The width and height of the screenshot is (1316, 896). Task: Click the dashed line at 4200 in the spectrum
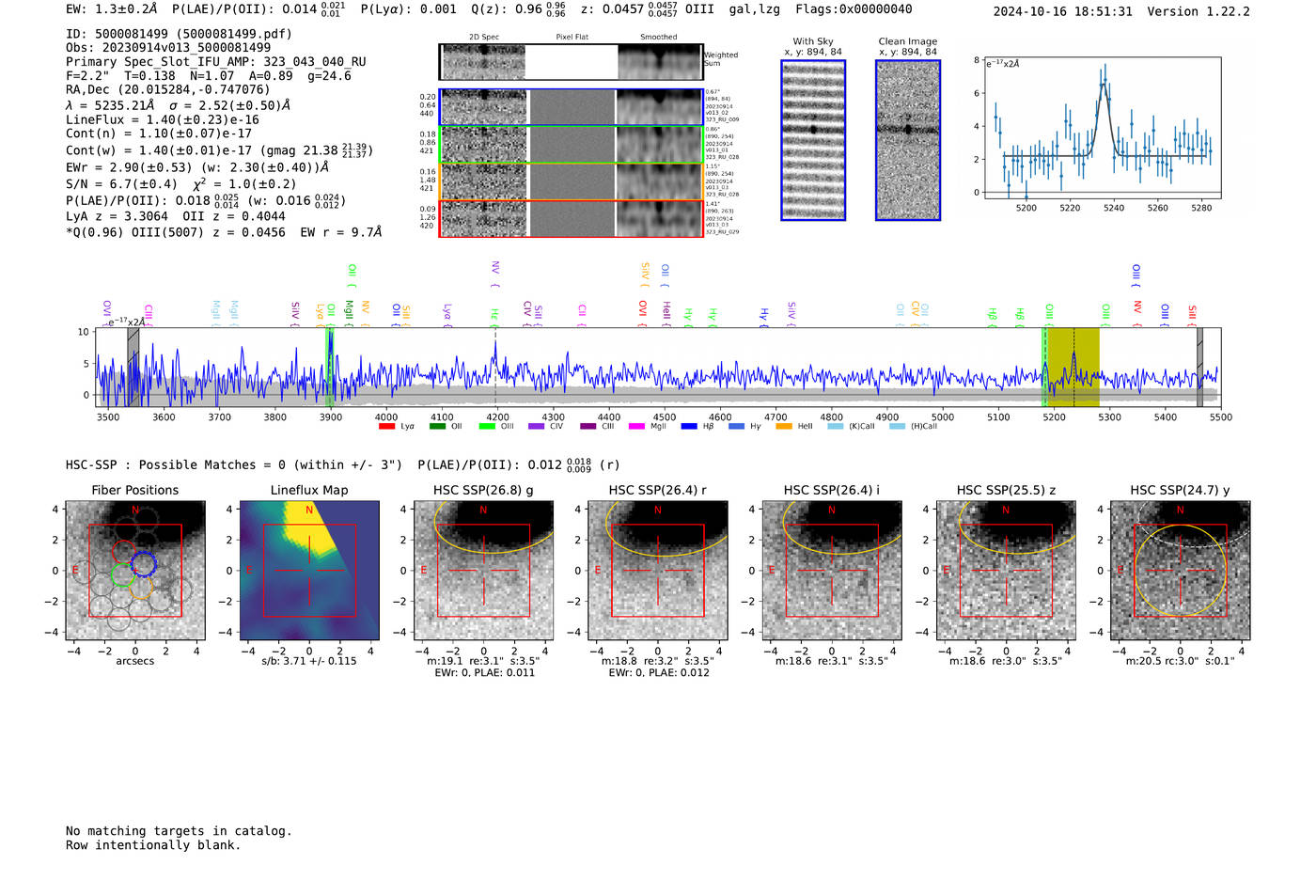(495, 367)
